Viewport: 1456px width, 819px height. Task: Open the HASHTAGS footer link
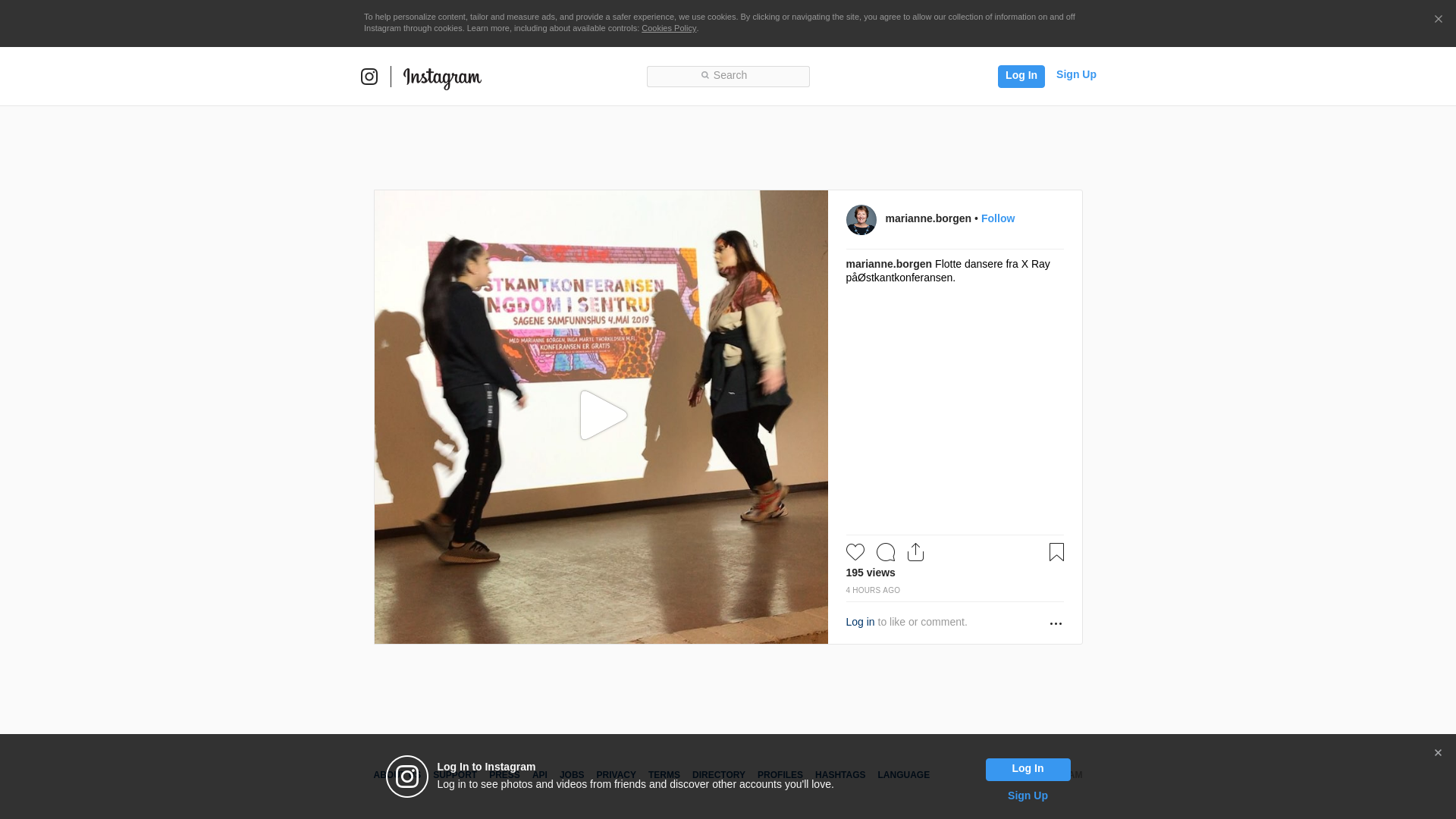[839, 775]
